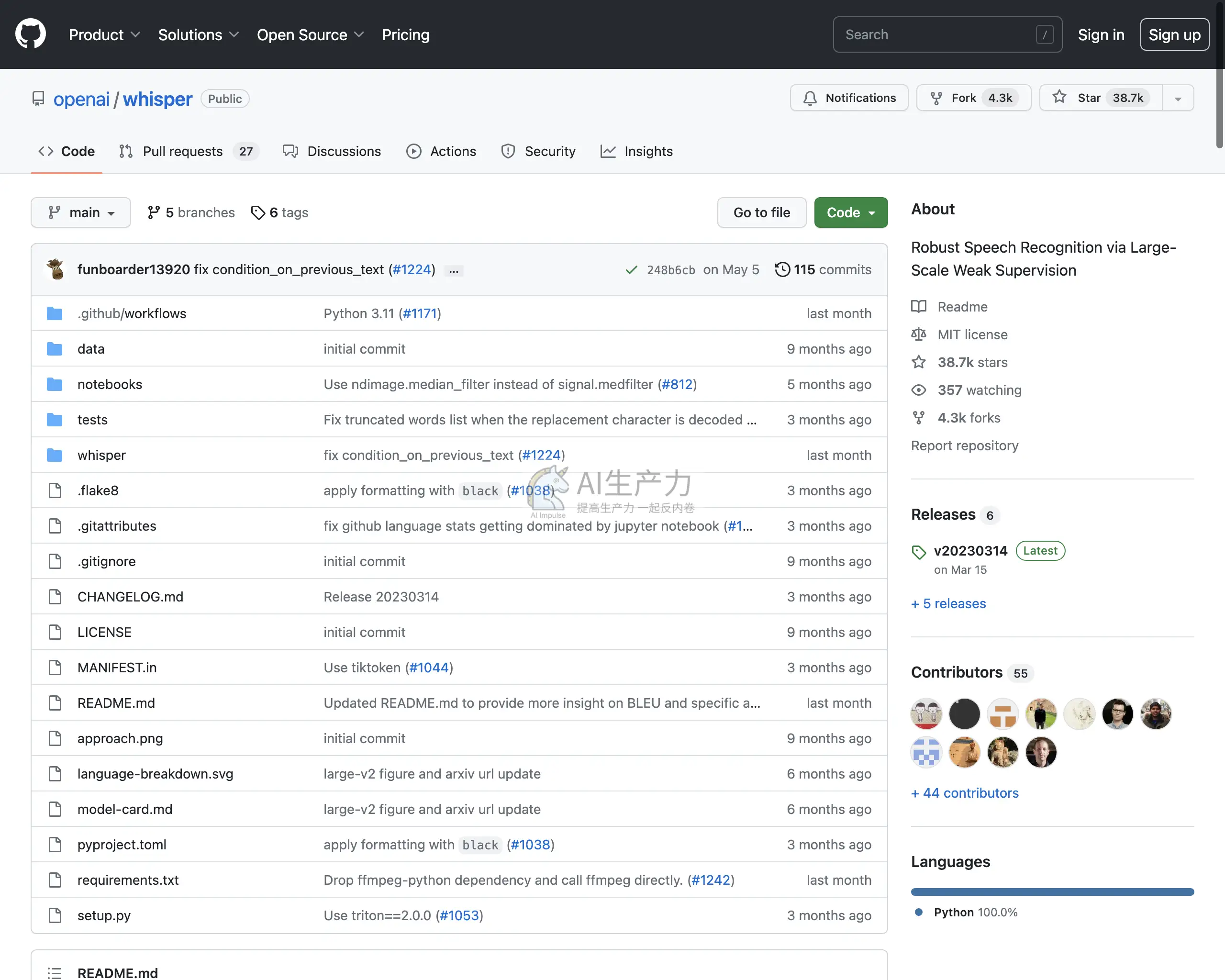The image size is (1225, 980).
Task: Open MANIFEST.in file
Action: point(117,668)
